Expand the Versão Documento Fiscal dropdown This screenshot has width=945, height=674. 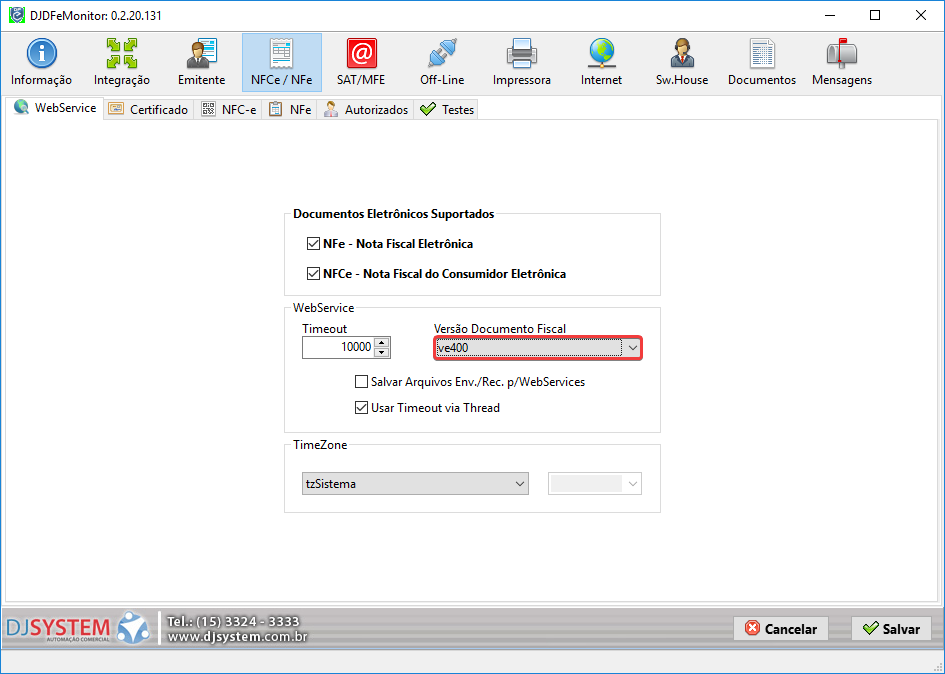click(632, 348)
